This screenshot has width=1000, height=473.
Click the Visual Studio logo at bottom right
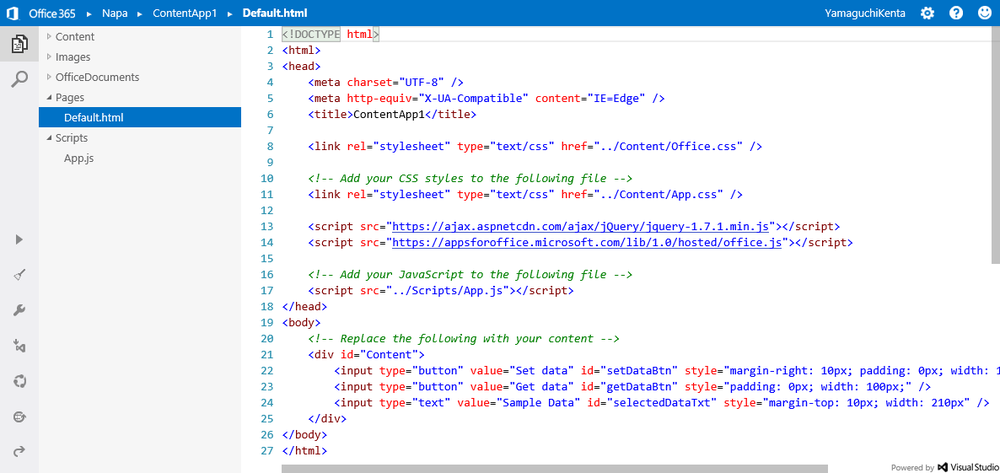(x=943, y=467)
